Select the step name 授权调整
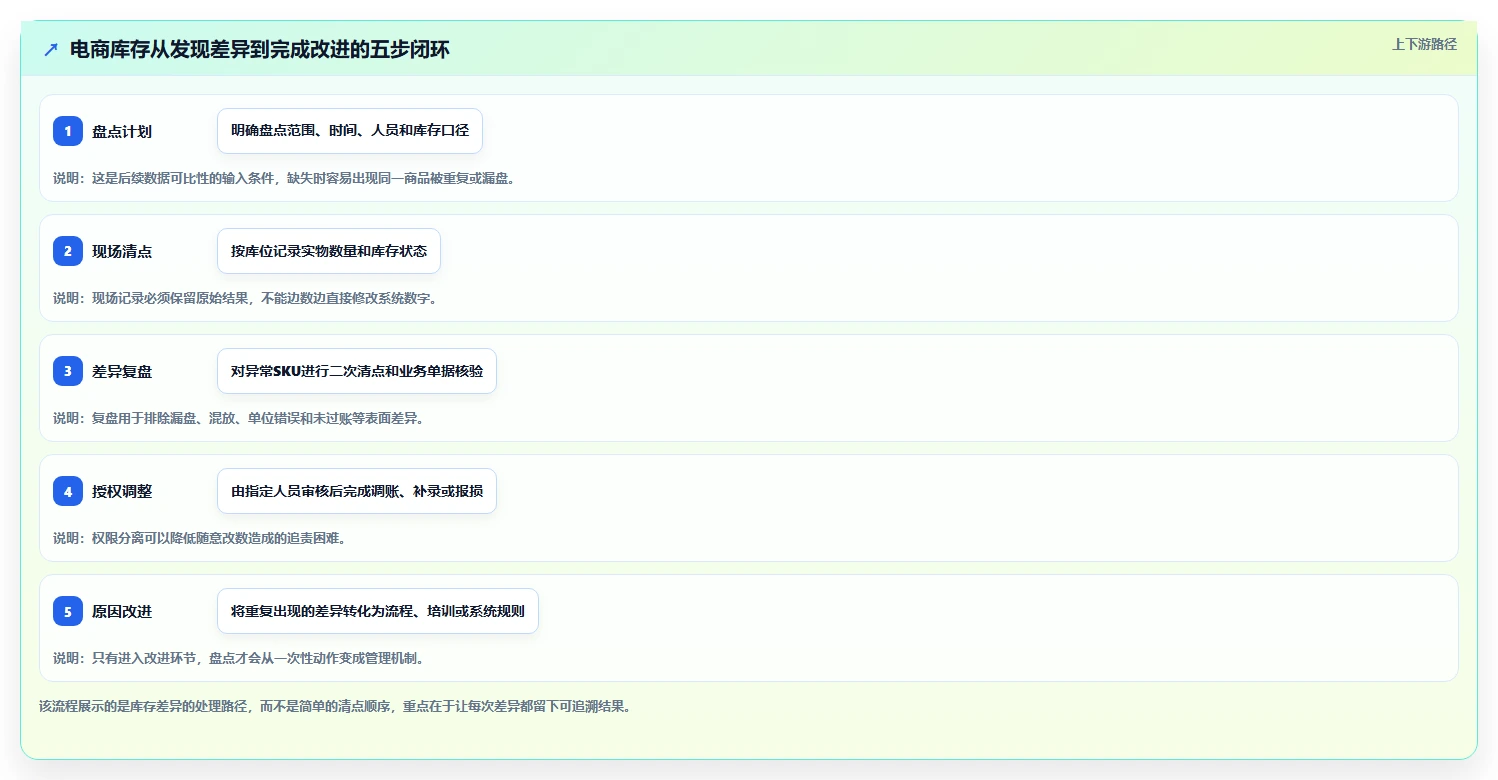Viewport: 1498px width, 780px height. [122, 491]
